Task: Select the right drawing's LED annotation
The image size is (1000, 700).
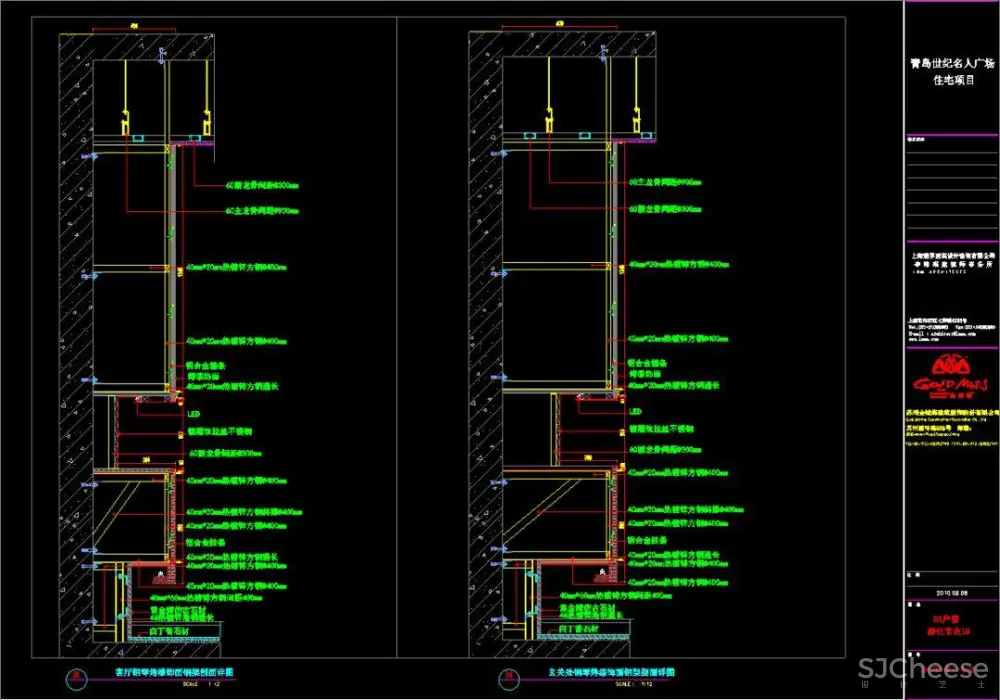Action: click(x=634, y=411)
